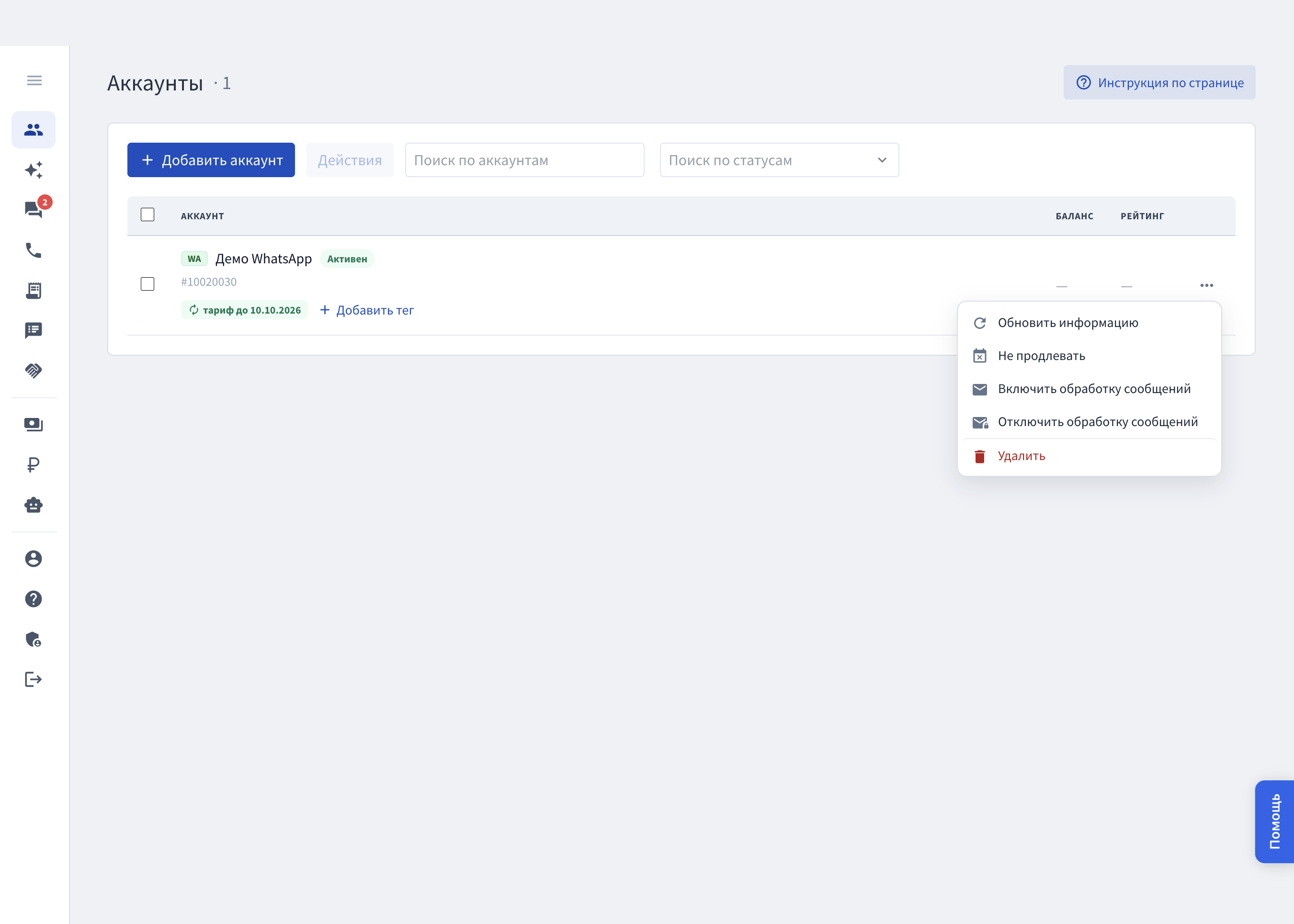This screenshot has height=924, width=1294.
Task: Click the тариф до 10.10.2026 badge
Action: pyautogui.click(x=244, y=310)
